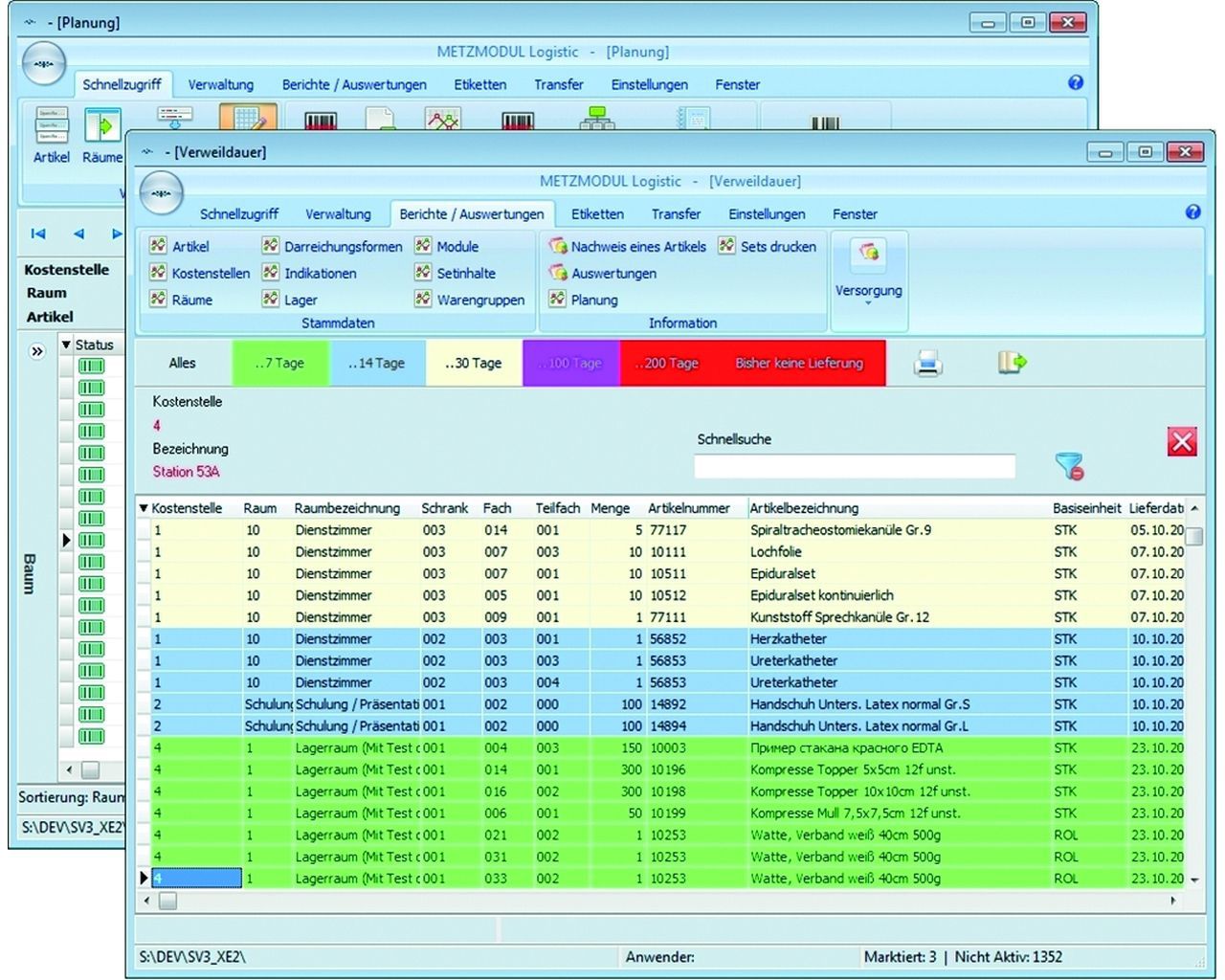Click the round application orb in Verweildauer
This screenshot has height=980, width=1225.
tap(162, 194)
